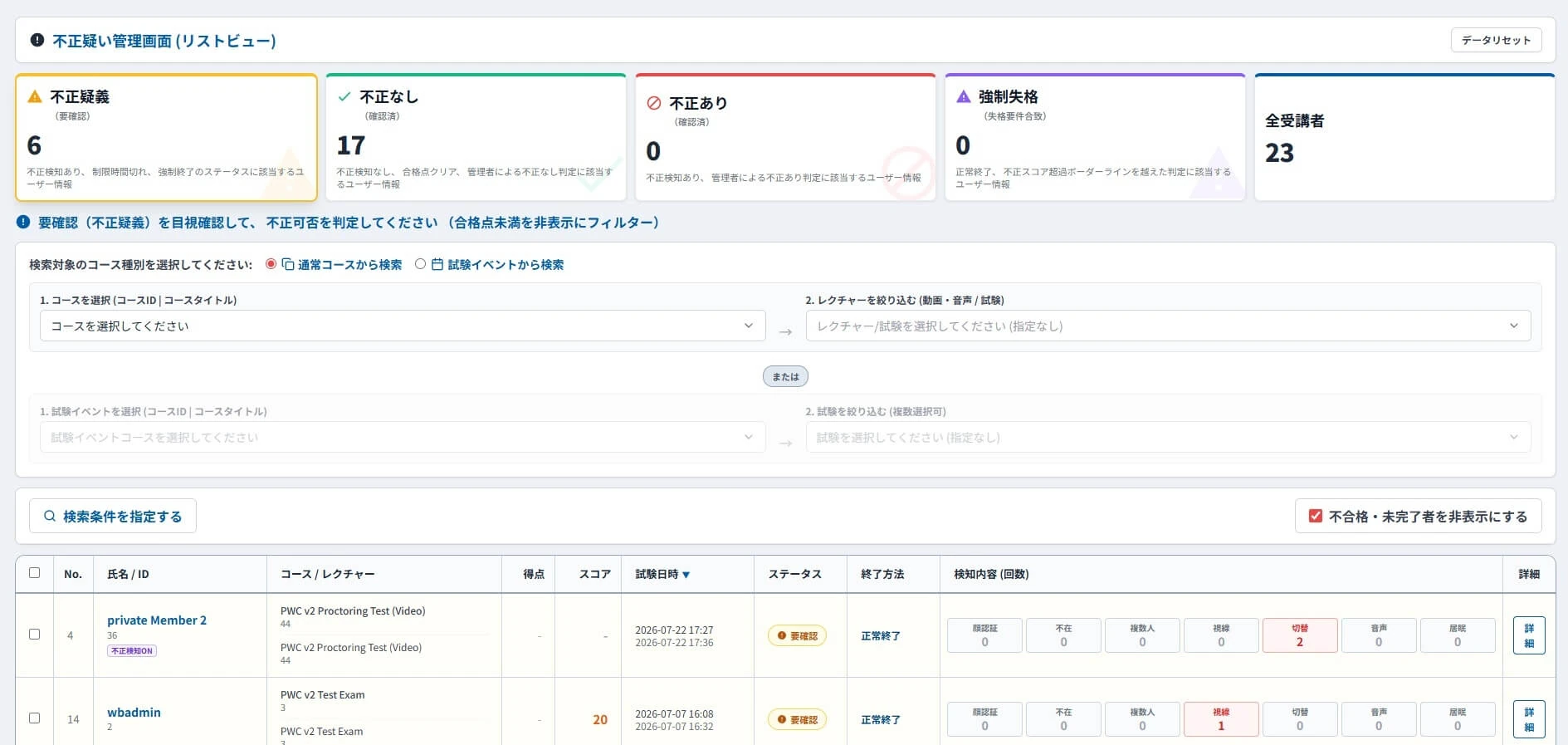Select 通常コースから検索 radio button
The width and height of the screenshot is (1568, 745).
click(271, 264)
